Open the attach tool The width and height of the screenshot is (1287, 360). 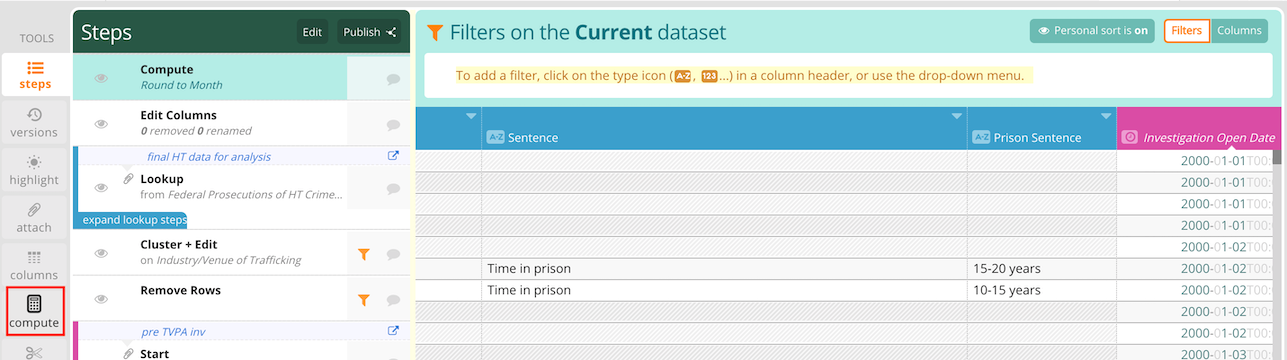(35, 218)
